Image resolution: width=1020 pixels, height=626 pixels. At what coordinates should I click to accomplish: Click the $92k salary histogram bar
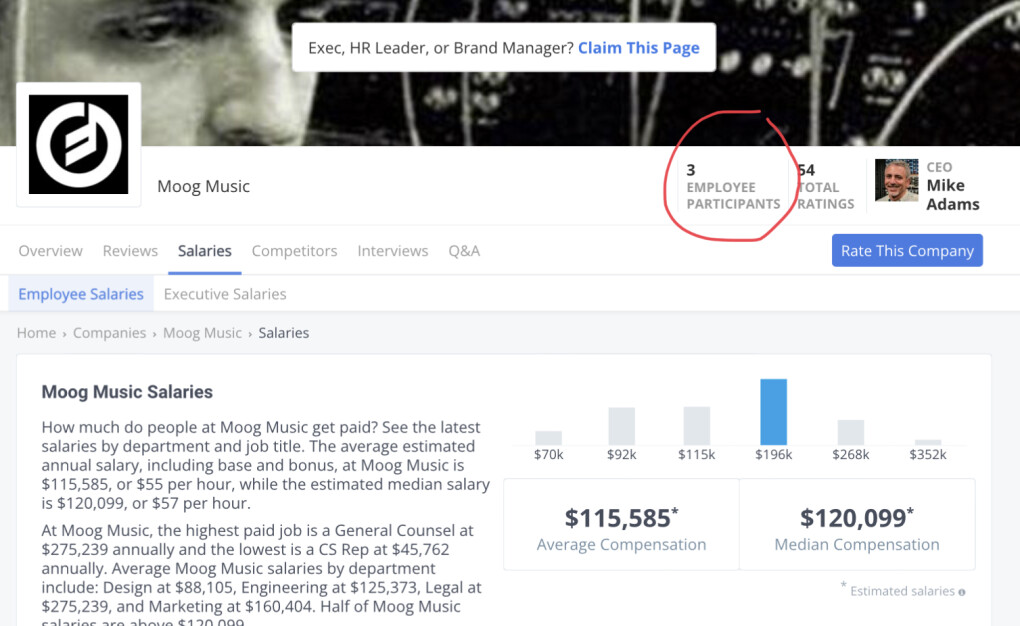(622, 426)
